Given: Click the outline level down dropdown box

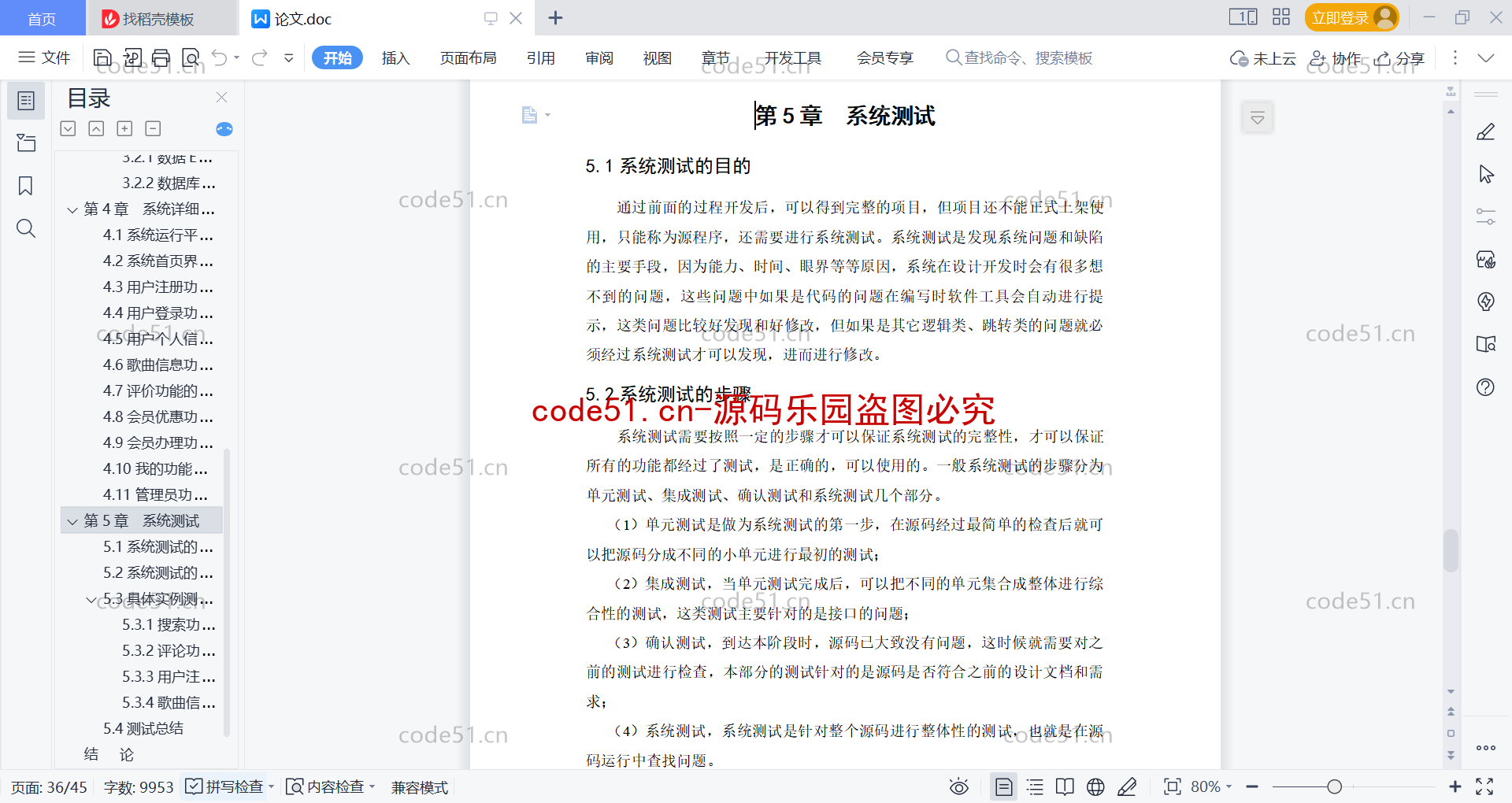Looking at the screenshot, I should click(68, 128).
